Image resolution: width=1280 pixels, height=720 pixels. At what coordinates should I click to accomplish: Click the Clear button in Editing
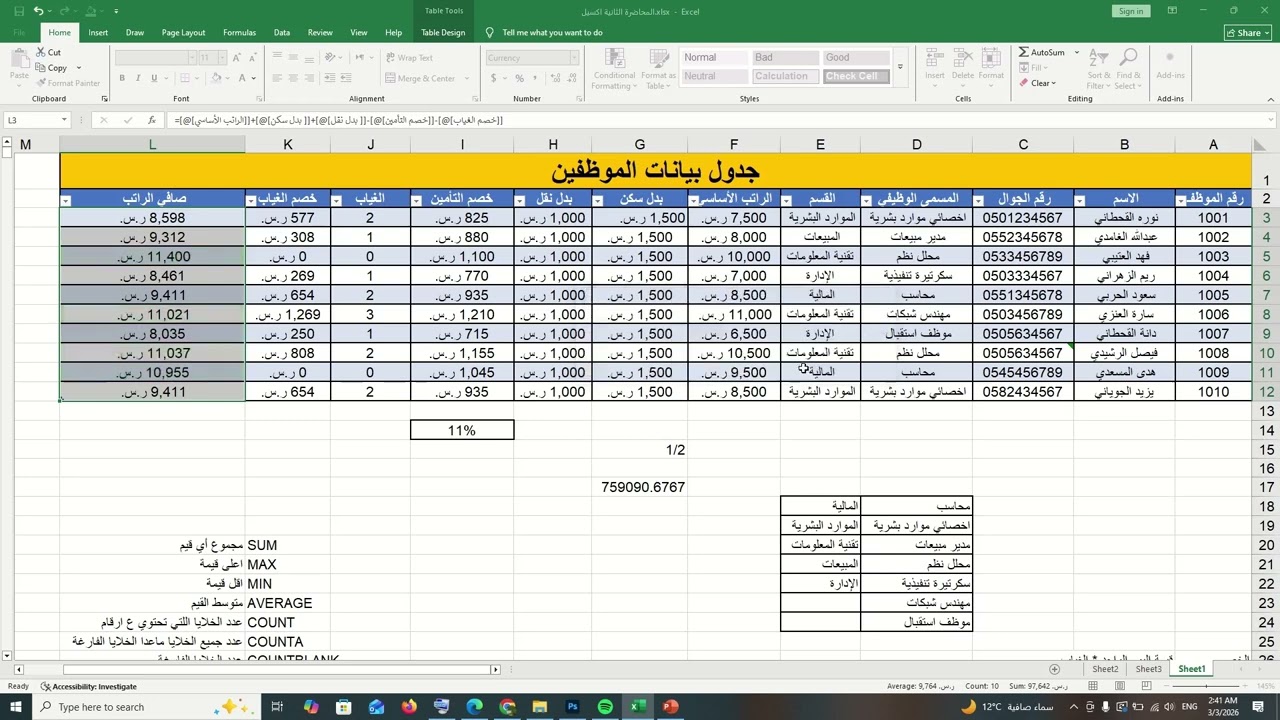(x=1038, y=83)
